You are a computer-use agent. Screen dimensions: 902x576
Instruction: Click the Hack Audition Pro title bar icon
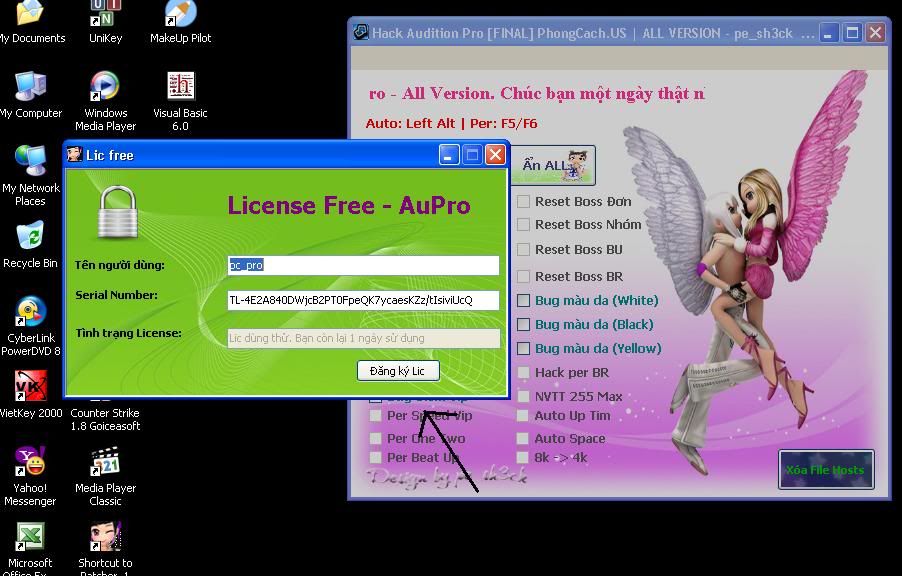(361, 32)
